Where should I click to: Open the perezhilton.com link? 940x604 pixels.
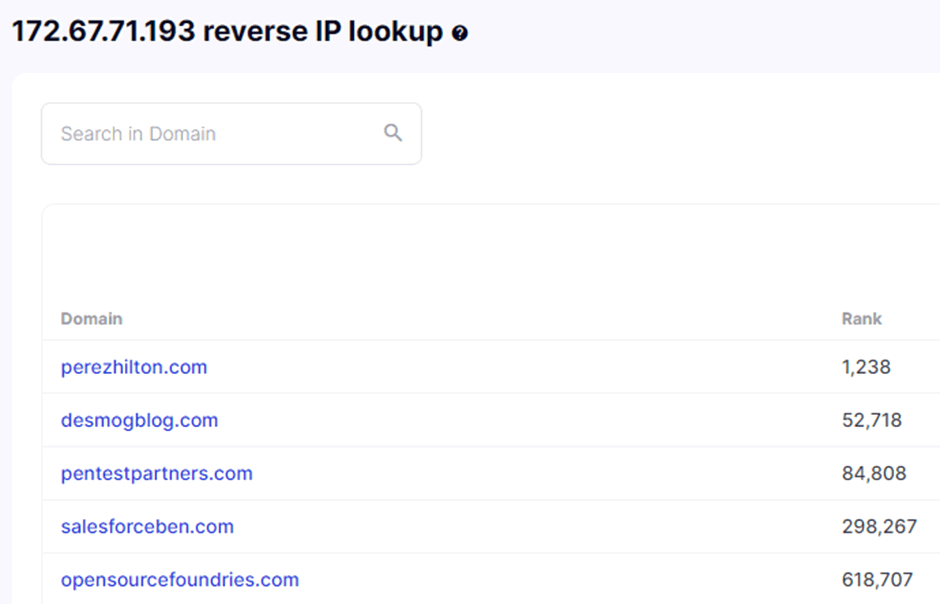point(134,367)
